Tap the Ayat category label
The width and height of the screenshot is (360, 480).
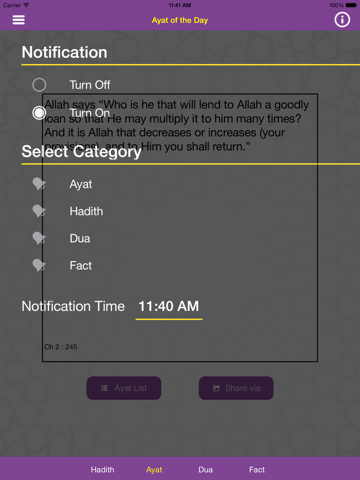tap(81, 184)
